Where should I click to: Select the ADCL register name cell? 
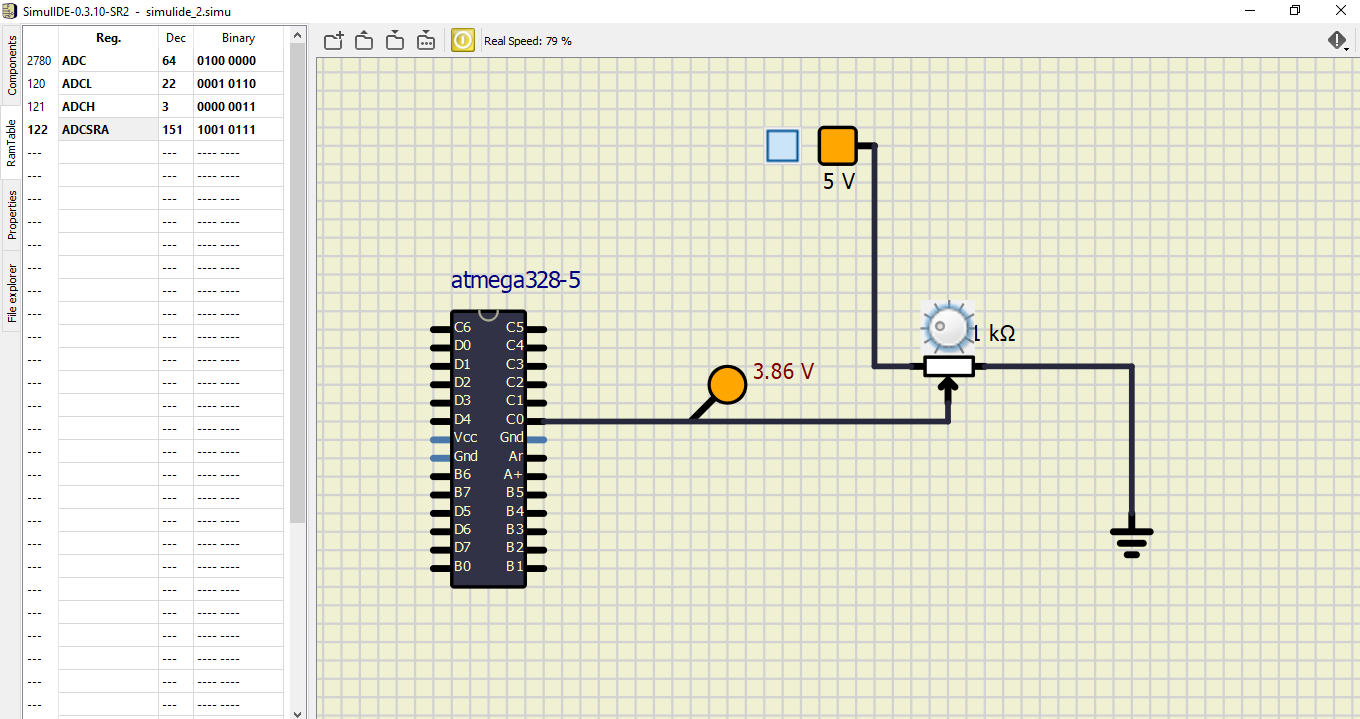(108, 84)
